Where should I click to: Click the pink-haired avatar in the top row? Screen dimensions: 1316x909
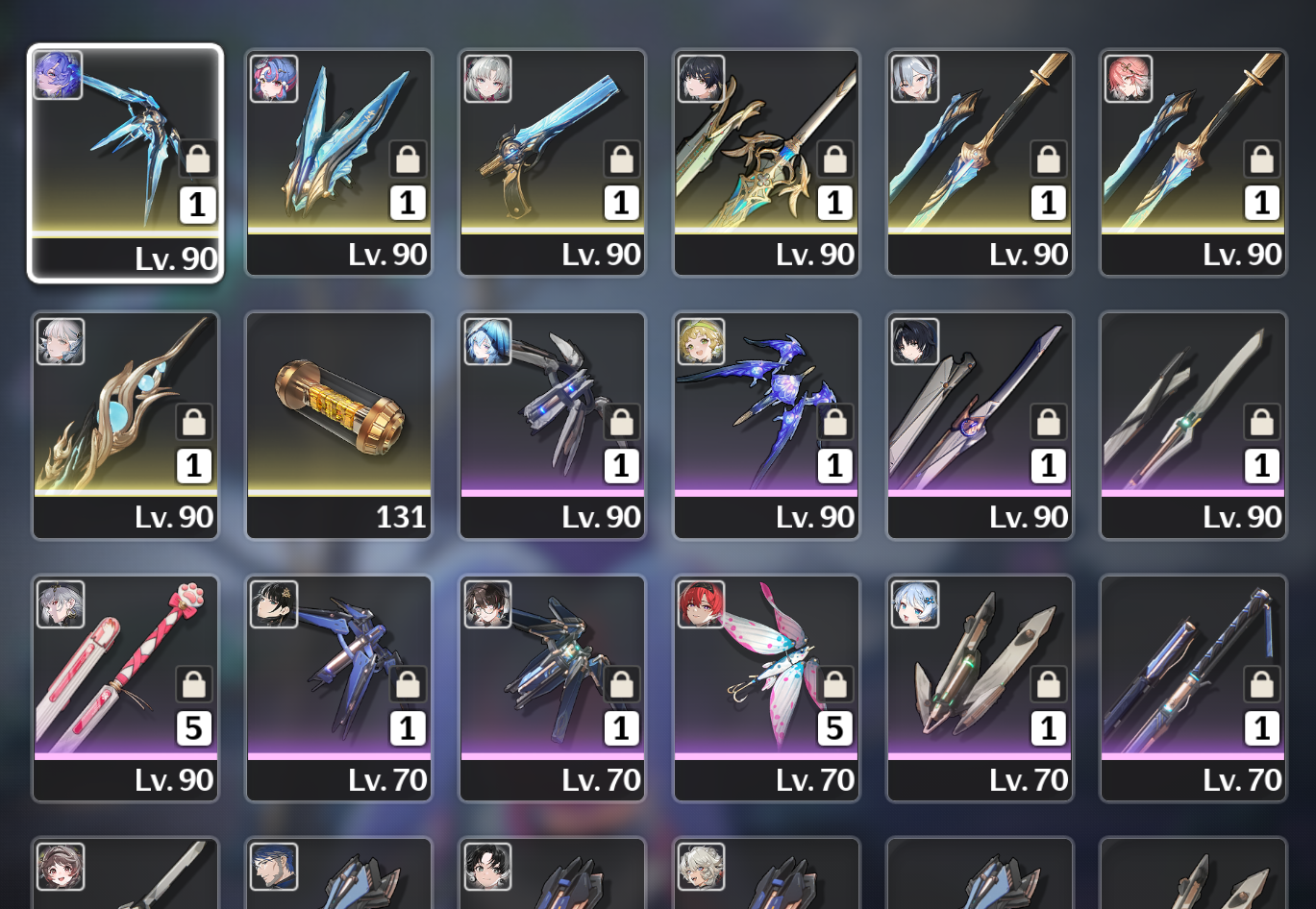coord(1129,79)
